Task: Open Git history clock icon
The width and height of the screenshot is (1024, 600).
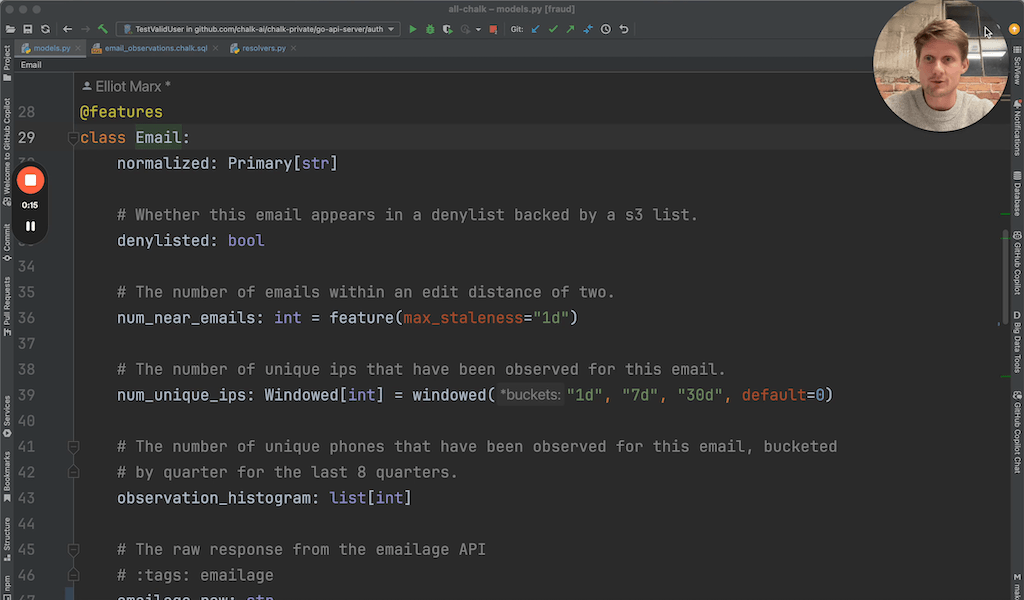Action: click(x=606, y=29)
